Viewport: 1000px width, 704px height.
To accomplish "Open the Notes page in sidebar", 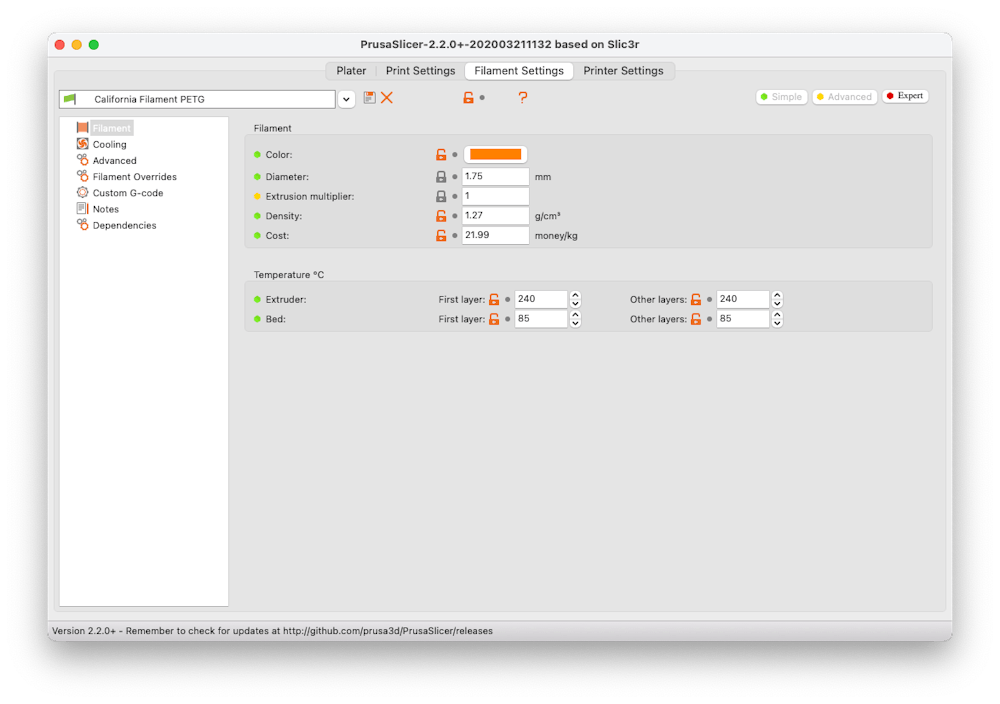I will (x=98, y=209).
